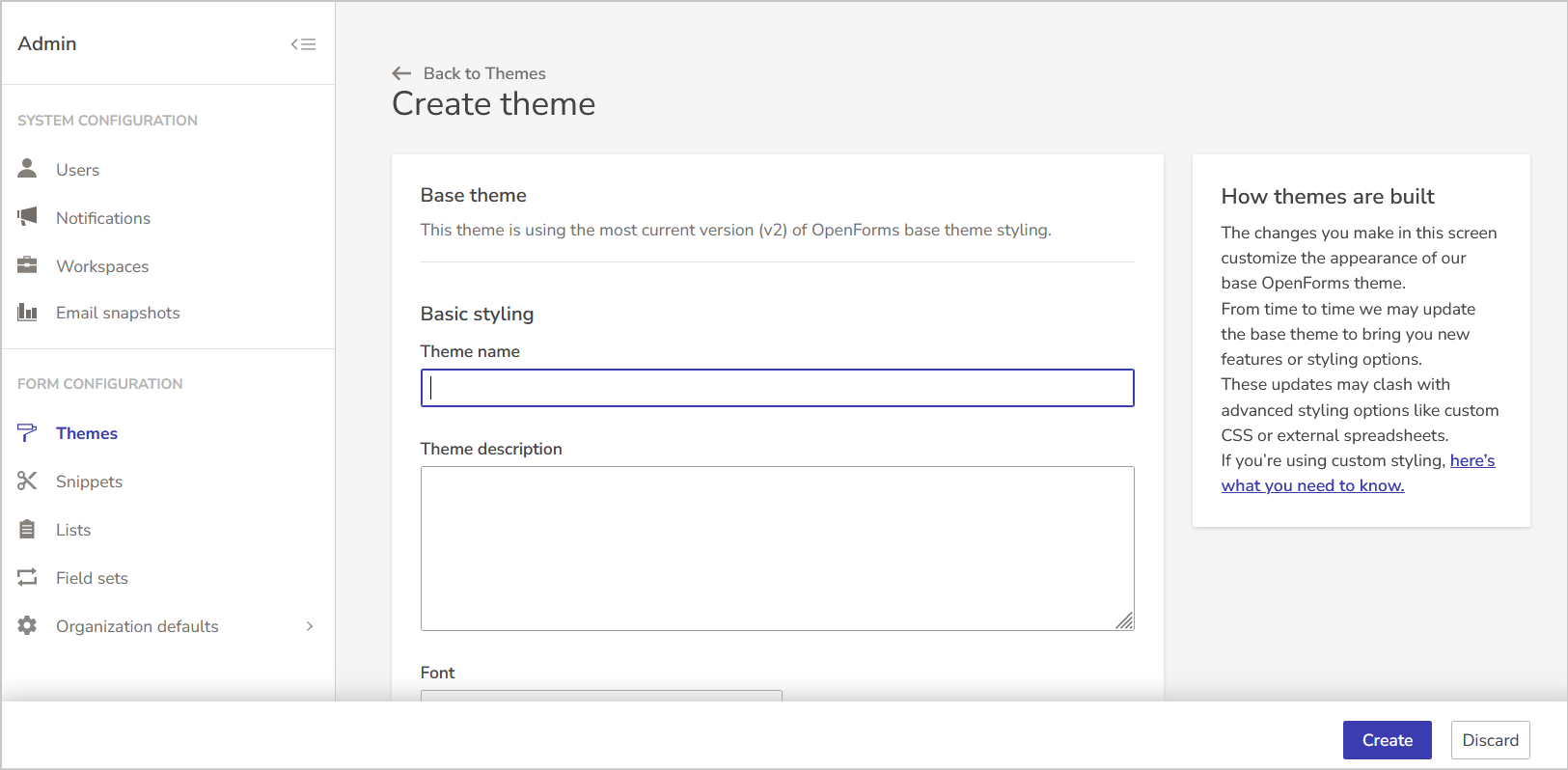Click the 'Theme name' field label
Image resolution: width=1568 pixels, height=770 pixels.
(x=470, y=351)
